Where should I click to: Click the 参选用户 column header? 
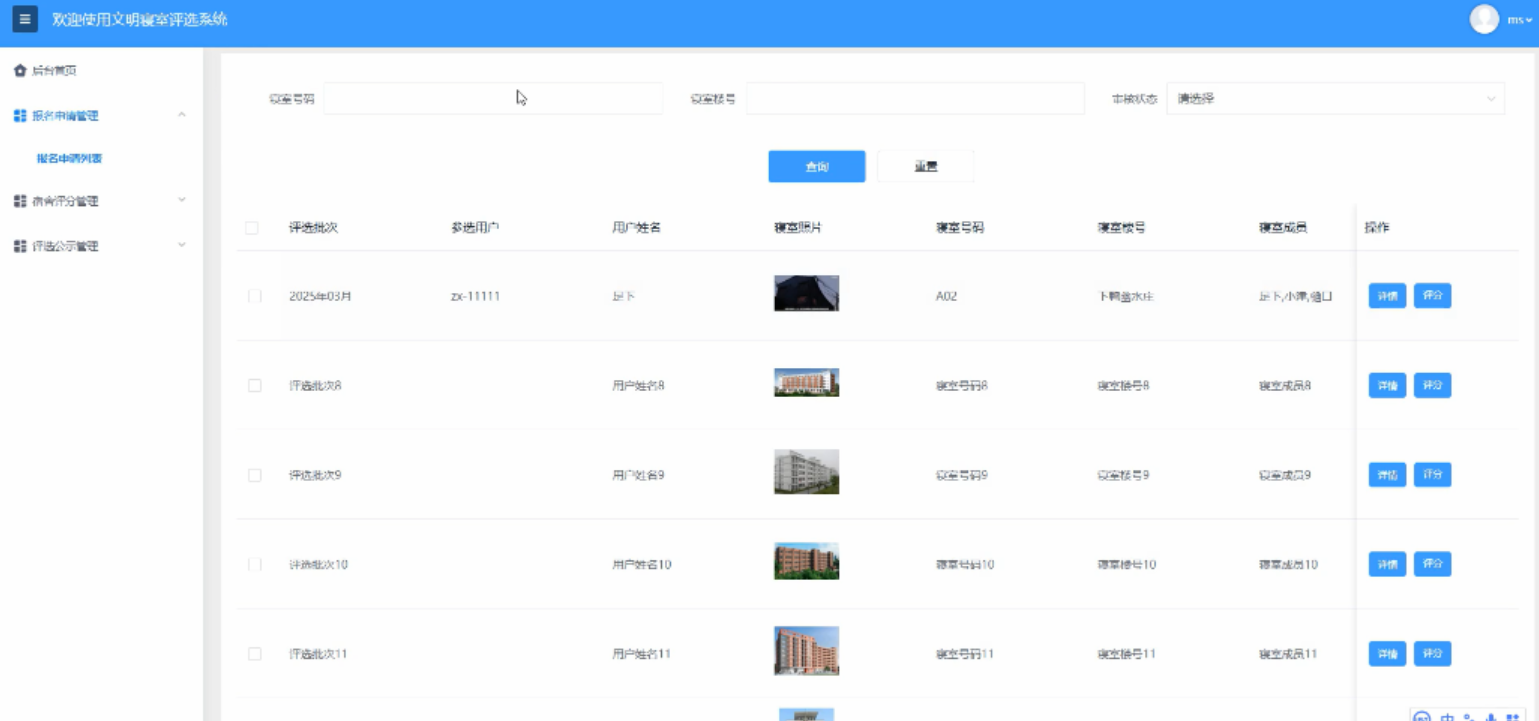[x=475, y=228]
